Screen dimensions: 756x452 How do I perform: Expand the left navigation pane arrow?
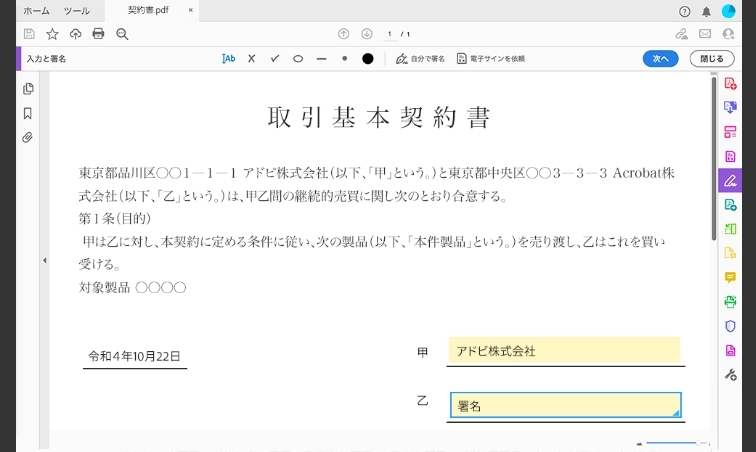(x=44, y=261)
